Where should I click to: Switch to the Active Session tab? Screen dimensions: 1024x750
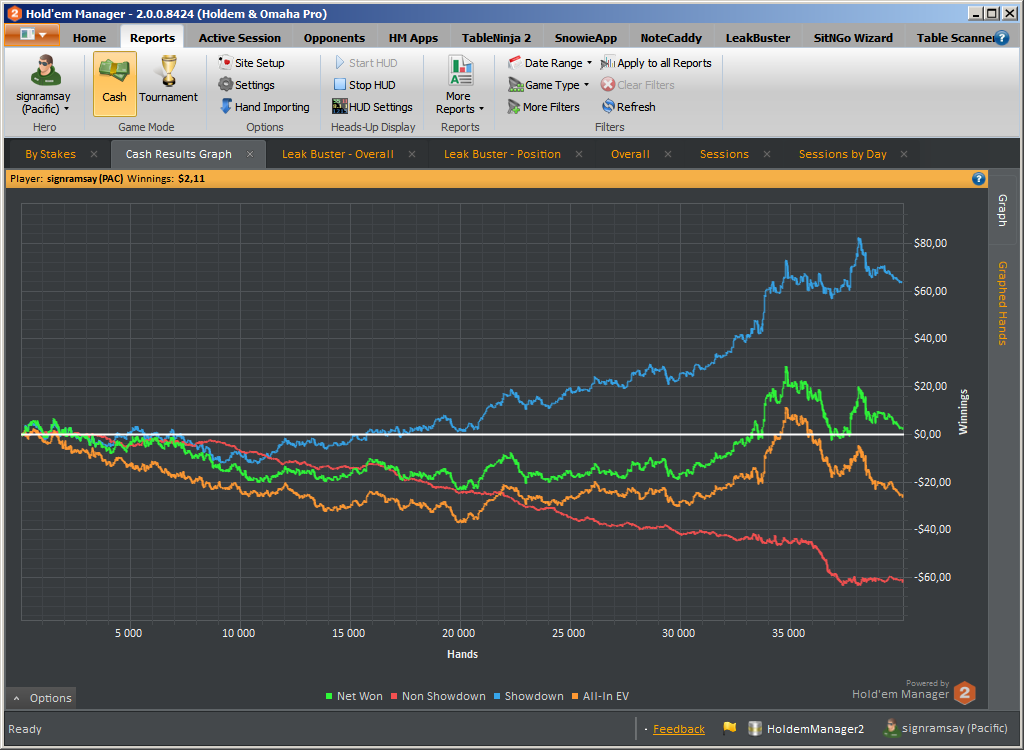point(240,38)
